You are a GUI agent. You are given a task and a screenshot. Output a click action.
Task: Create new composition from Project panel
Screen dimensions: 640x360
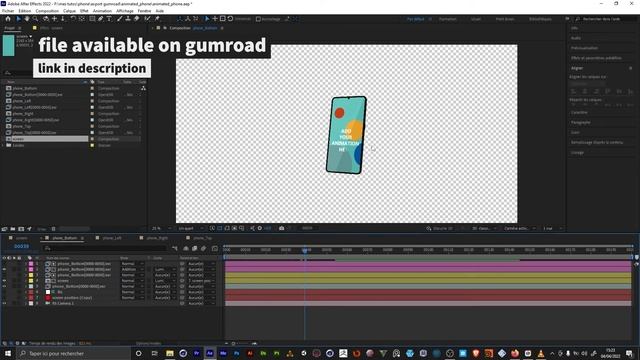21,229
